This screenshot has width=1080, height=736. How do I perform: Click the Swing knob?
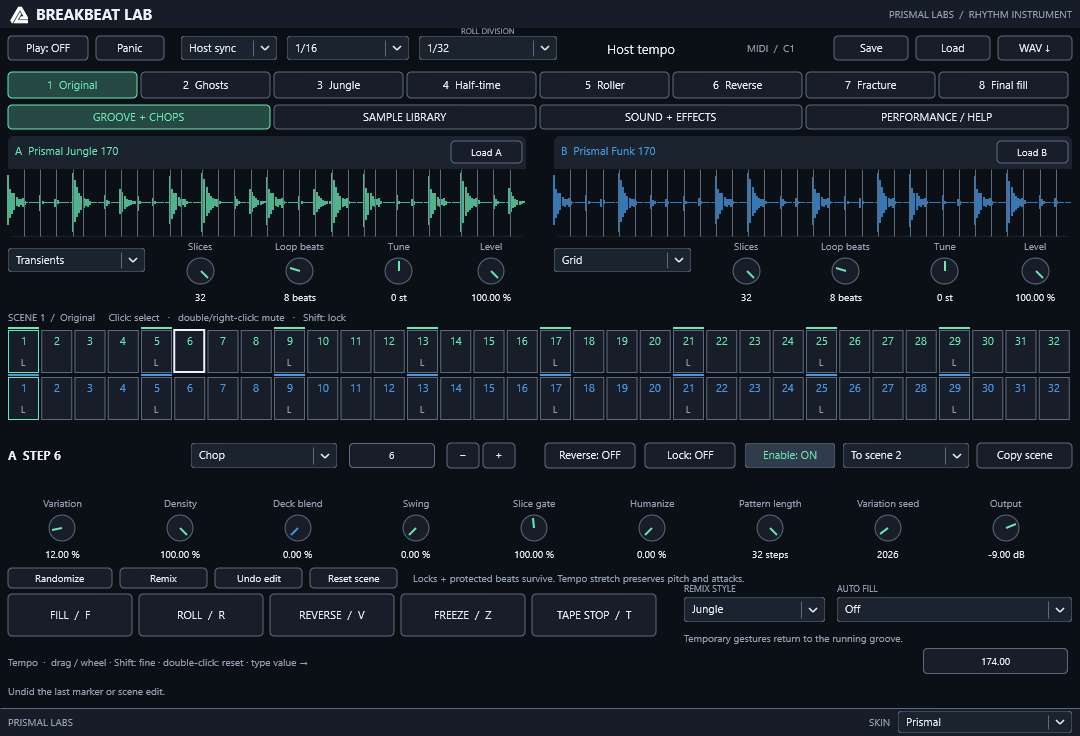pos(415,528)
